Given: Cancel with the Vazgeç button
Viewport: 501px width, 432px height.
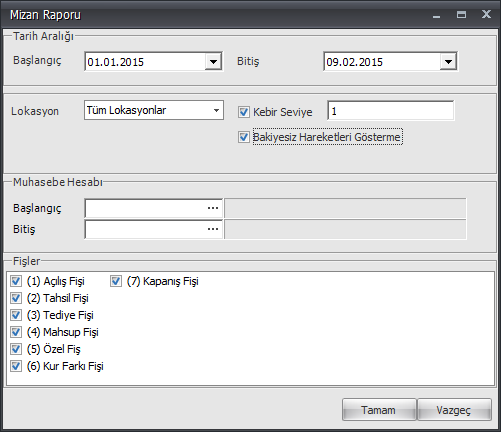Looking at the screenshot, I should click(x=454, y=410).
